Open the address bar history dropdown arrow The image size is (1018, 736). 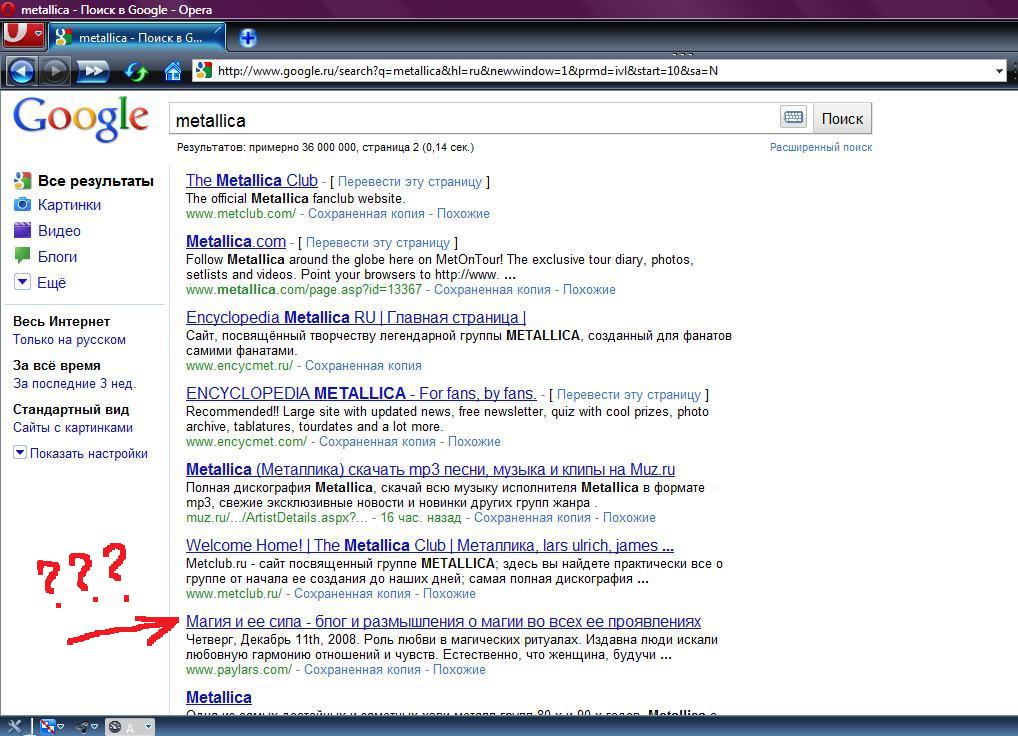[999, 71]
